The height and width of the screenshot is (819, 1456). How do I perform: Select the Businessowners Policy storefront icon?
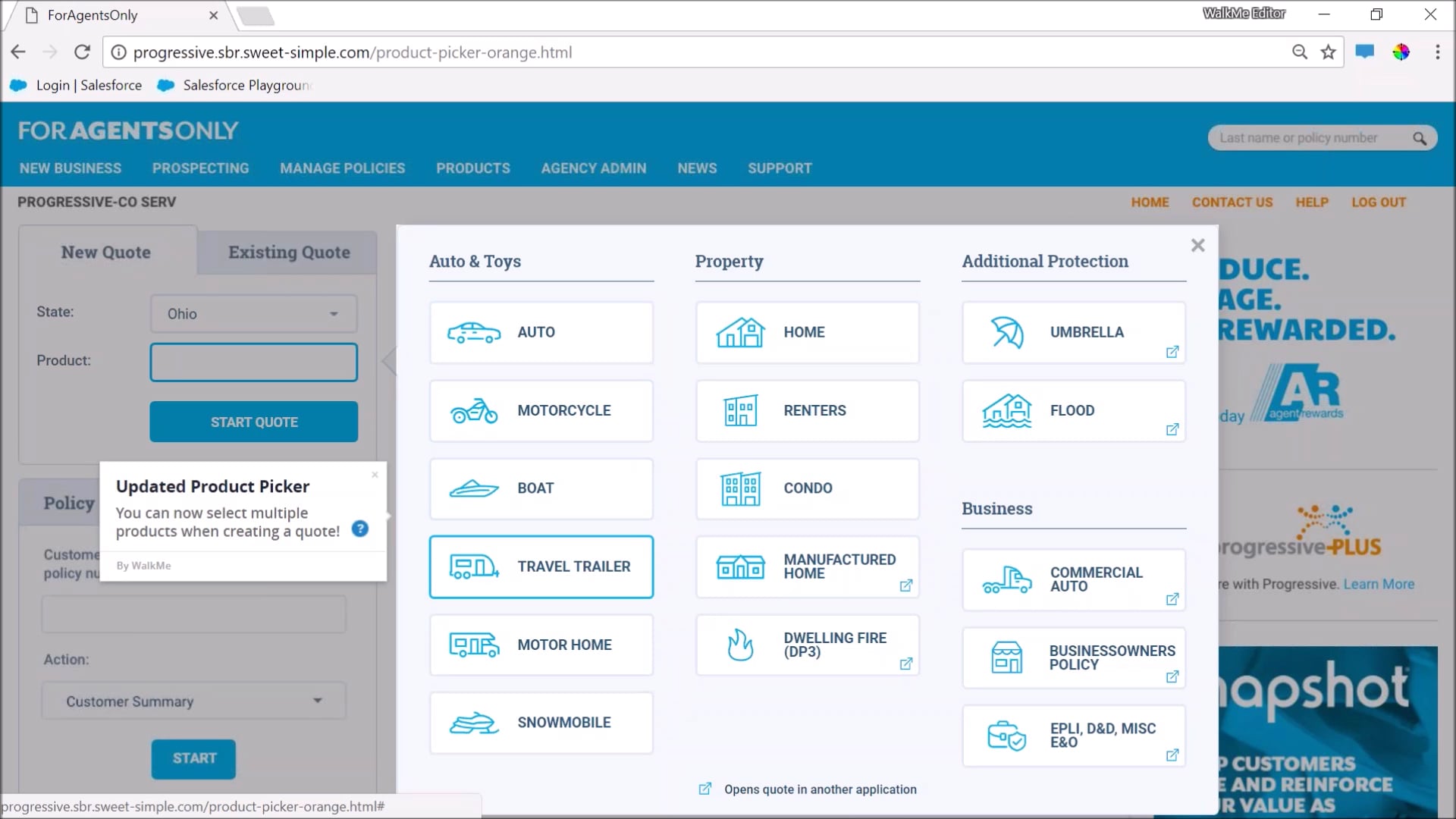pos(1006,657)
